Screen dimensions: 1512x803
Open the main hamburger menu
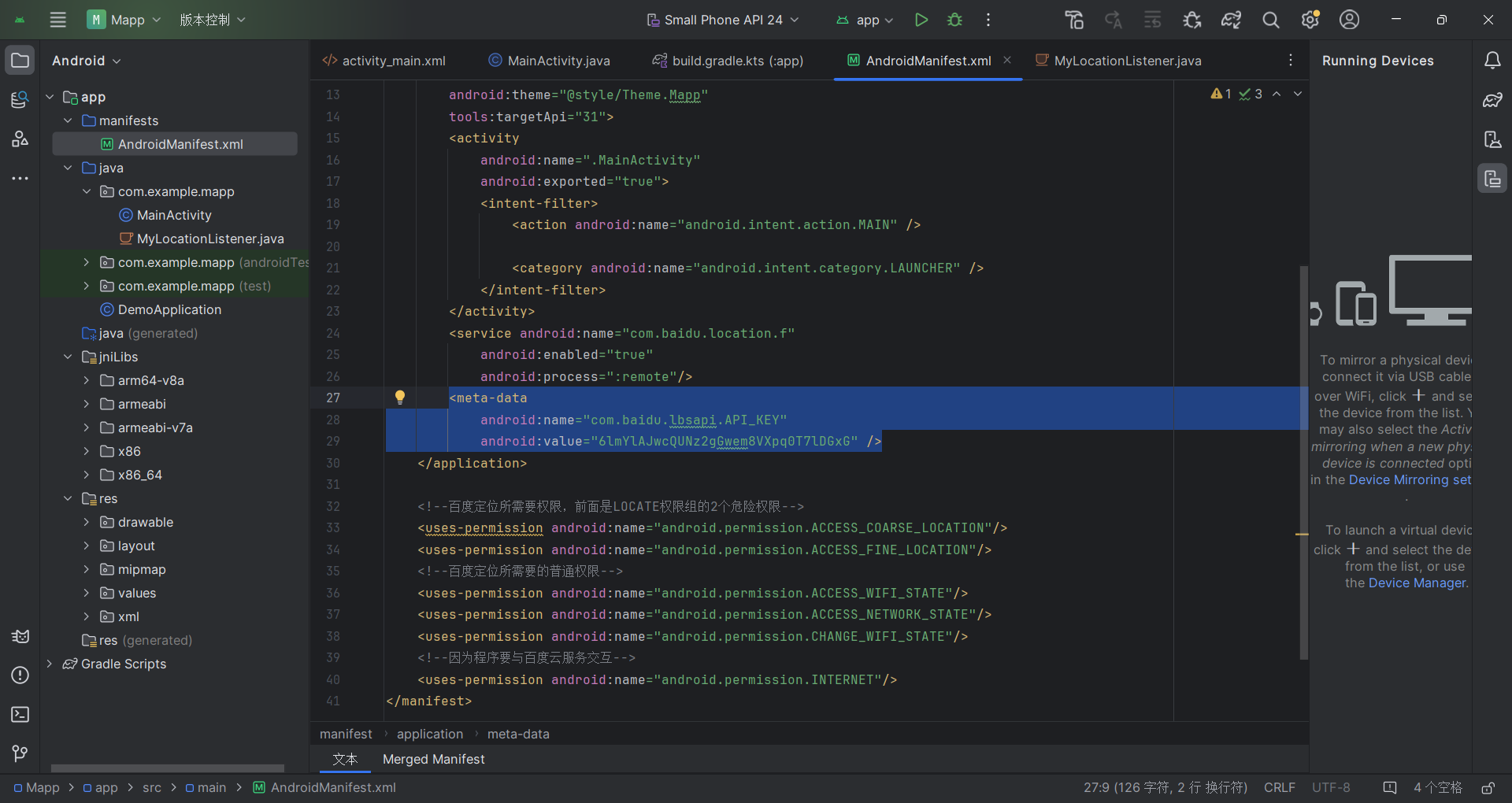coord(57,20)
